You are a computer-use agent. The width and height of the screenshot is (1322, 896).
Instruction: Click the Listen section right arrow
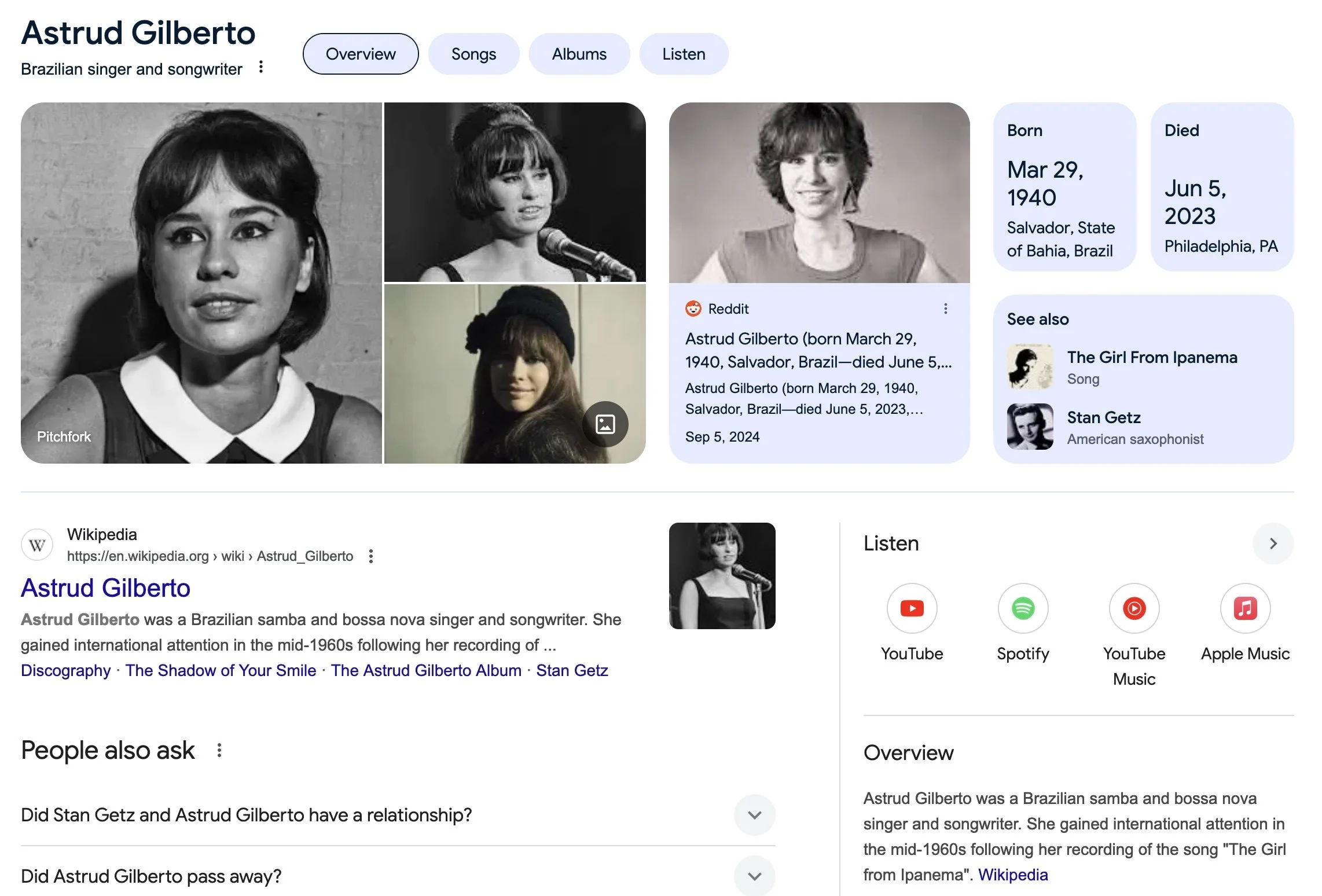tap(1273, 544)
